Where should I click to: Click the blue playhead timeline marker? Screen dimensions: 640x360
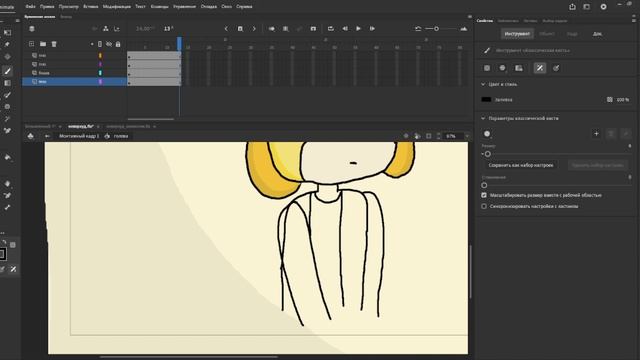(x=179, y=43)
